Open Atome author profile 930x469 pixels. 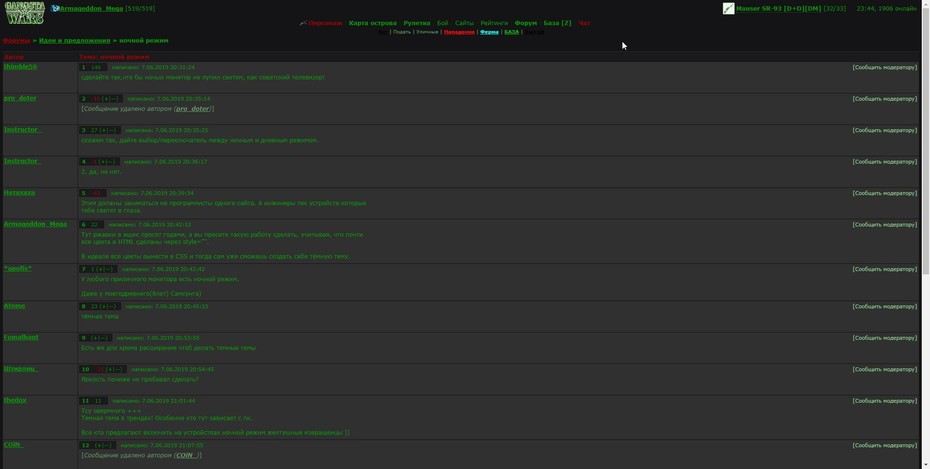(14, 306)
